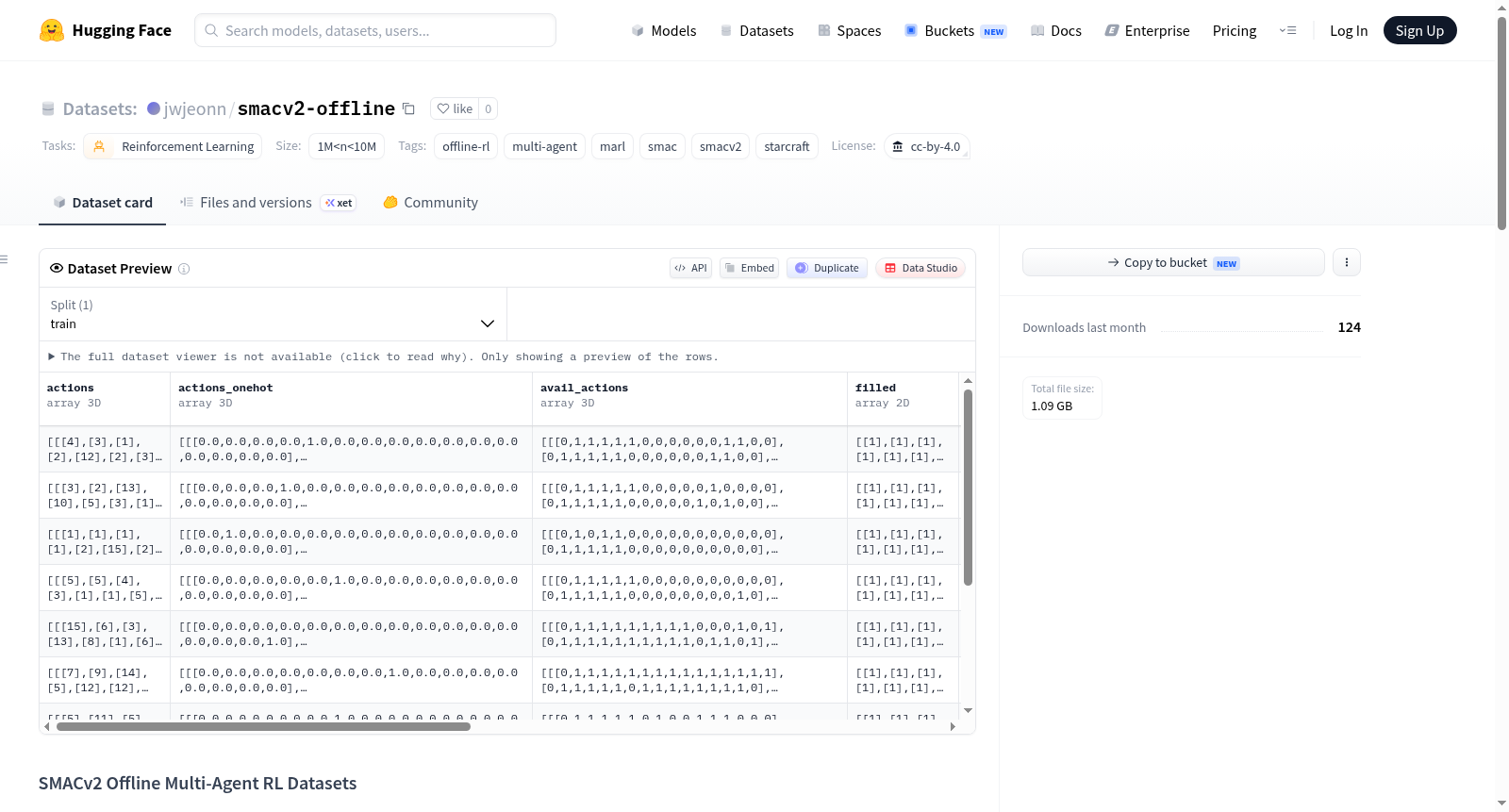
Task: Click the scroll-down arrow of the preview table
Action: pos(968,710)
